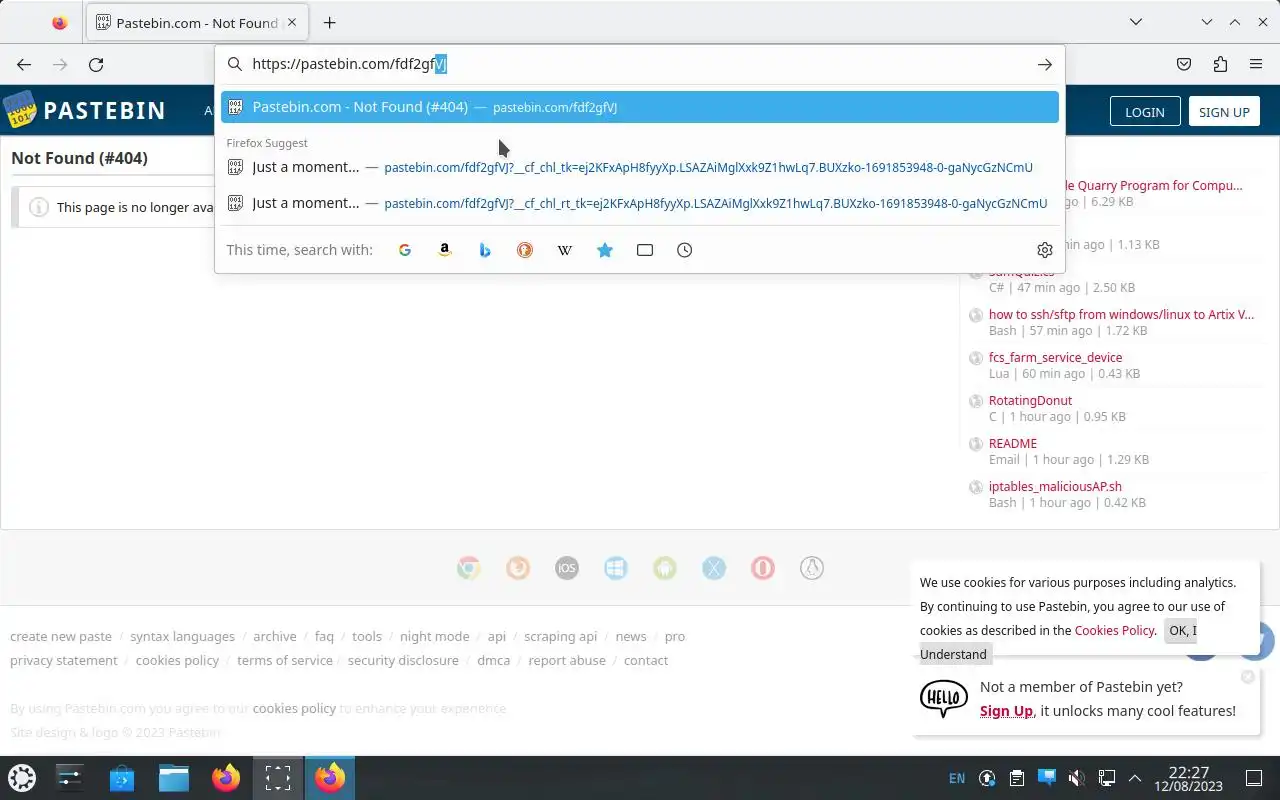The image size is (1280, 800).
Task: Open the volume control in system tray
Action: pos(1076,778)
